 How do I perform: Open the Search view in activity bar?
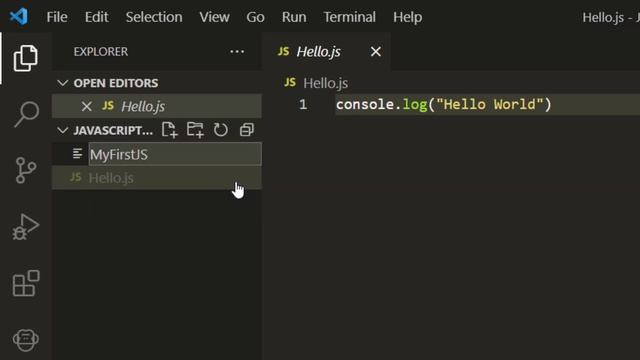26,114
